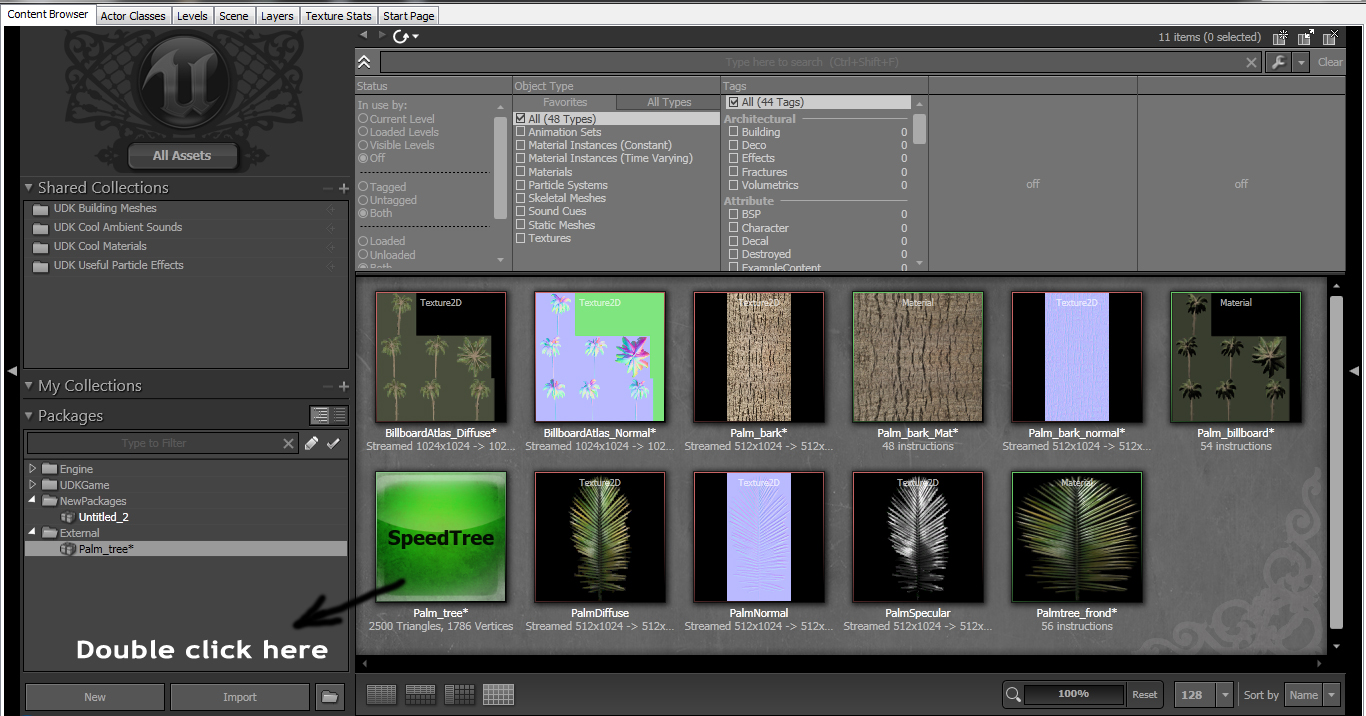Expand the Engine package folder
Screen dimensions: 1366x716
click(32, 468)
